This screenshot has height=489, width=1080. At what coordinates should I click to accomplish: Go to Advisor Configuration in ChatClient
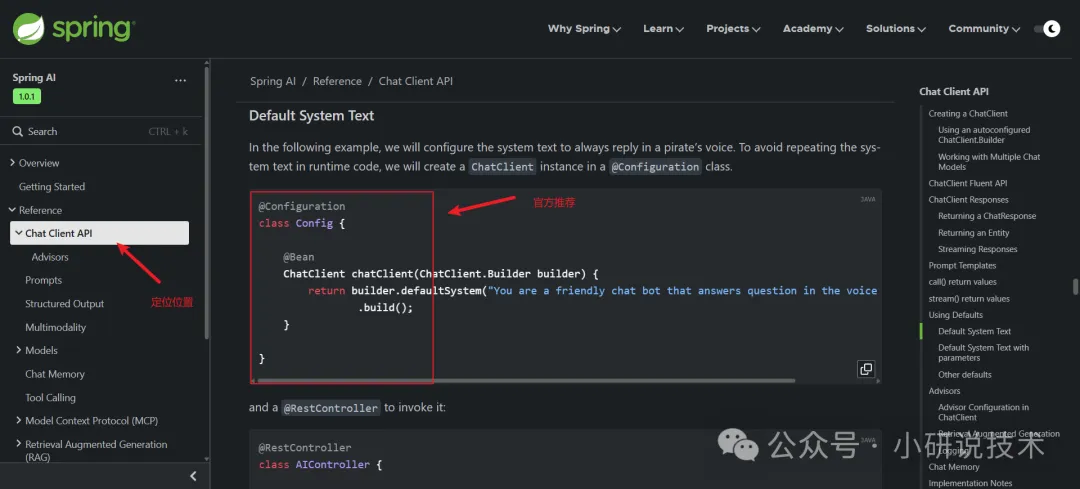click(x=984, y=412)
